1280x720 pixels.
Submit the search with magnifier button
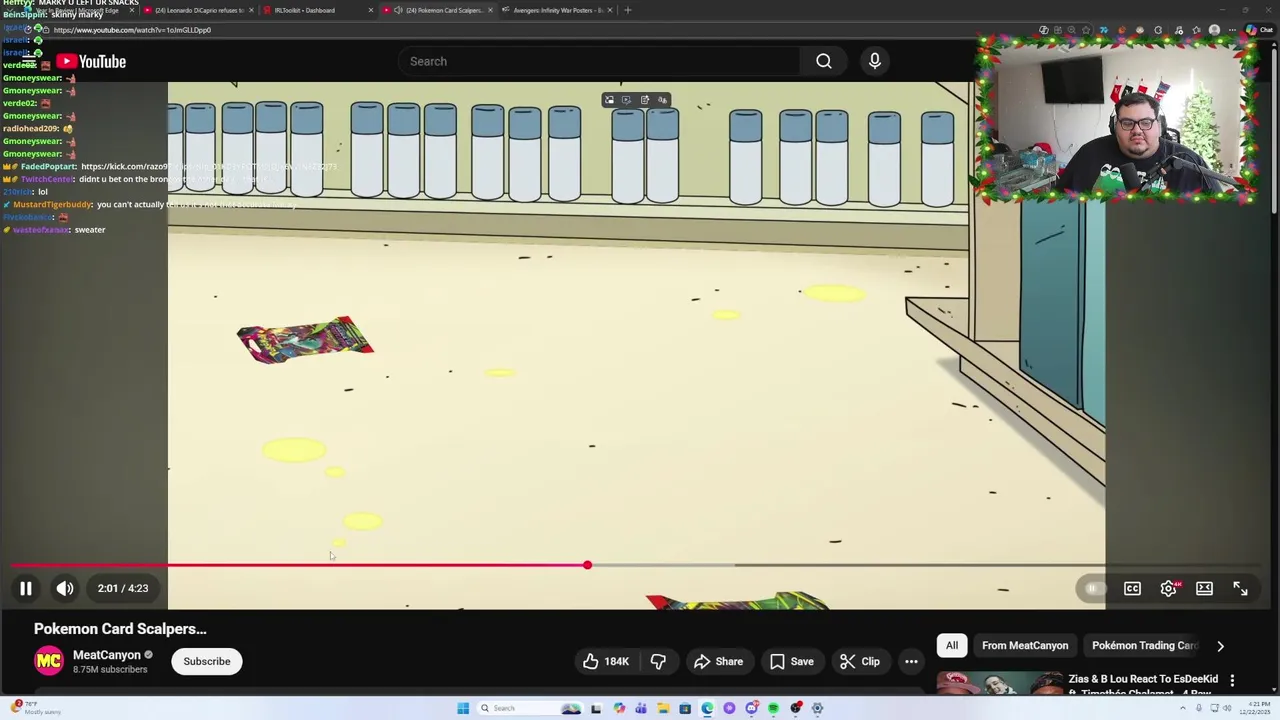point(824,61)
